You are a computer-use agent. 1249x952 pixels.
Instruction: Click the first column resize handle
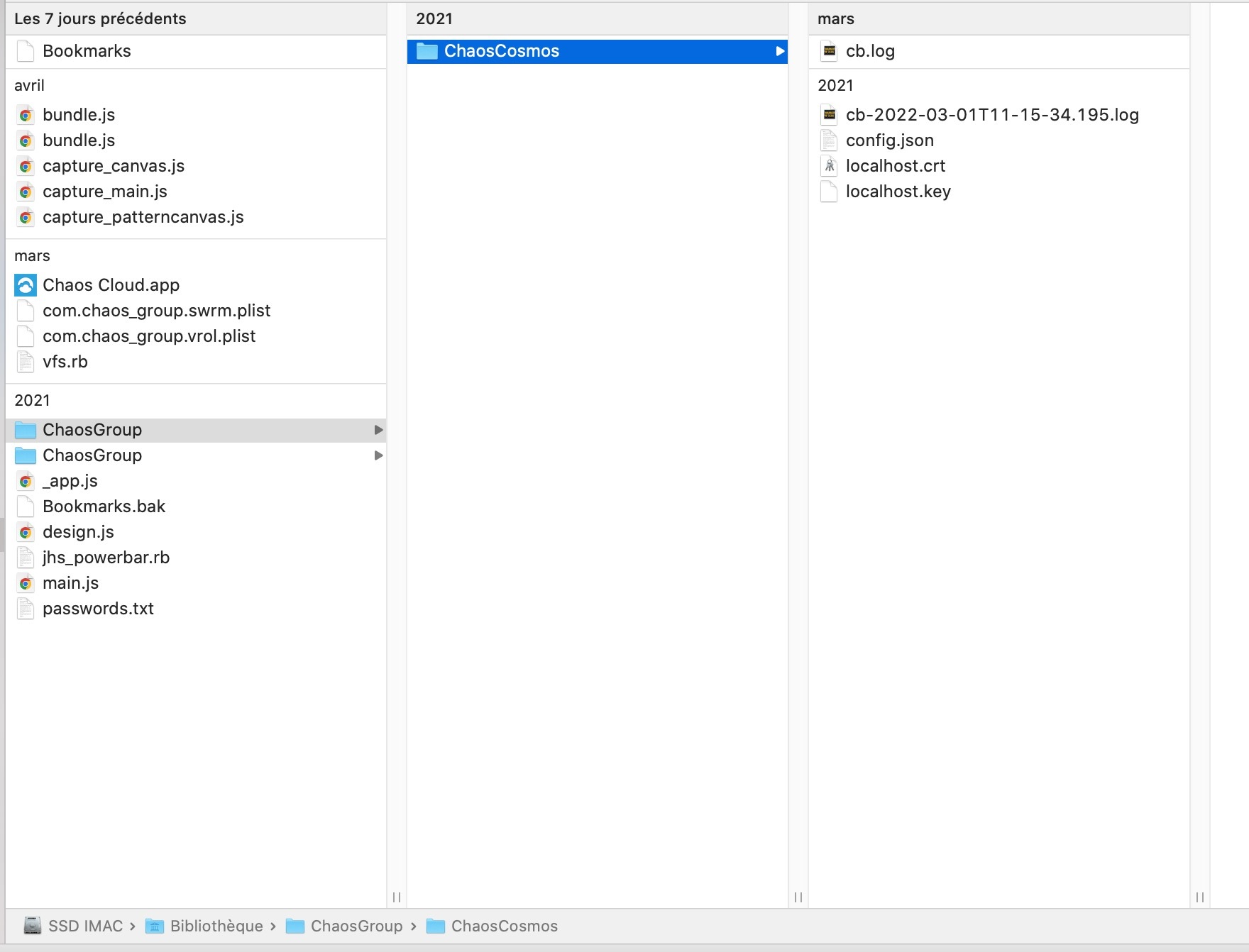coord(397,897)
